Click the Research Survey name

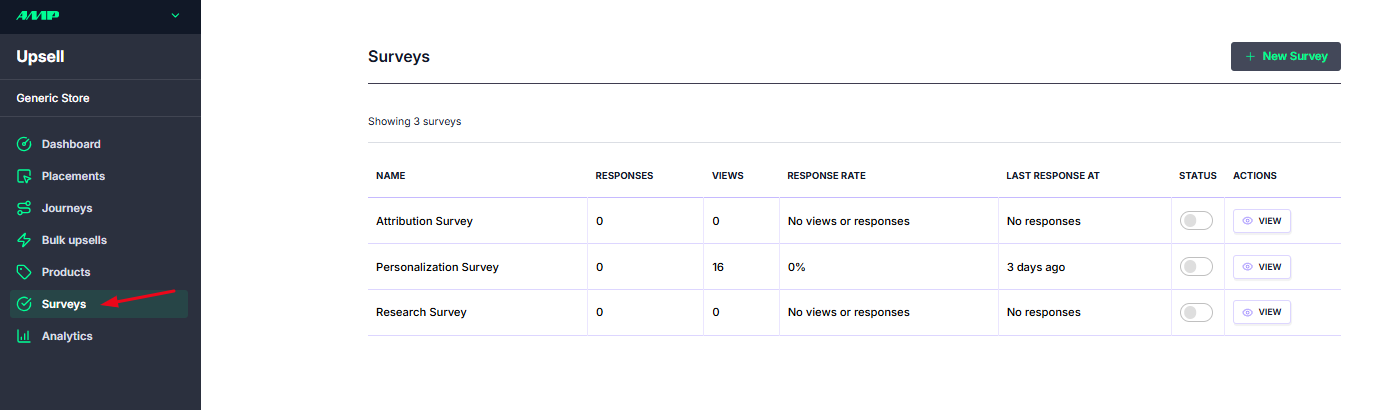421,312
